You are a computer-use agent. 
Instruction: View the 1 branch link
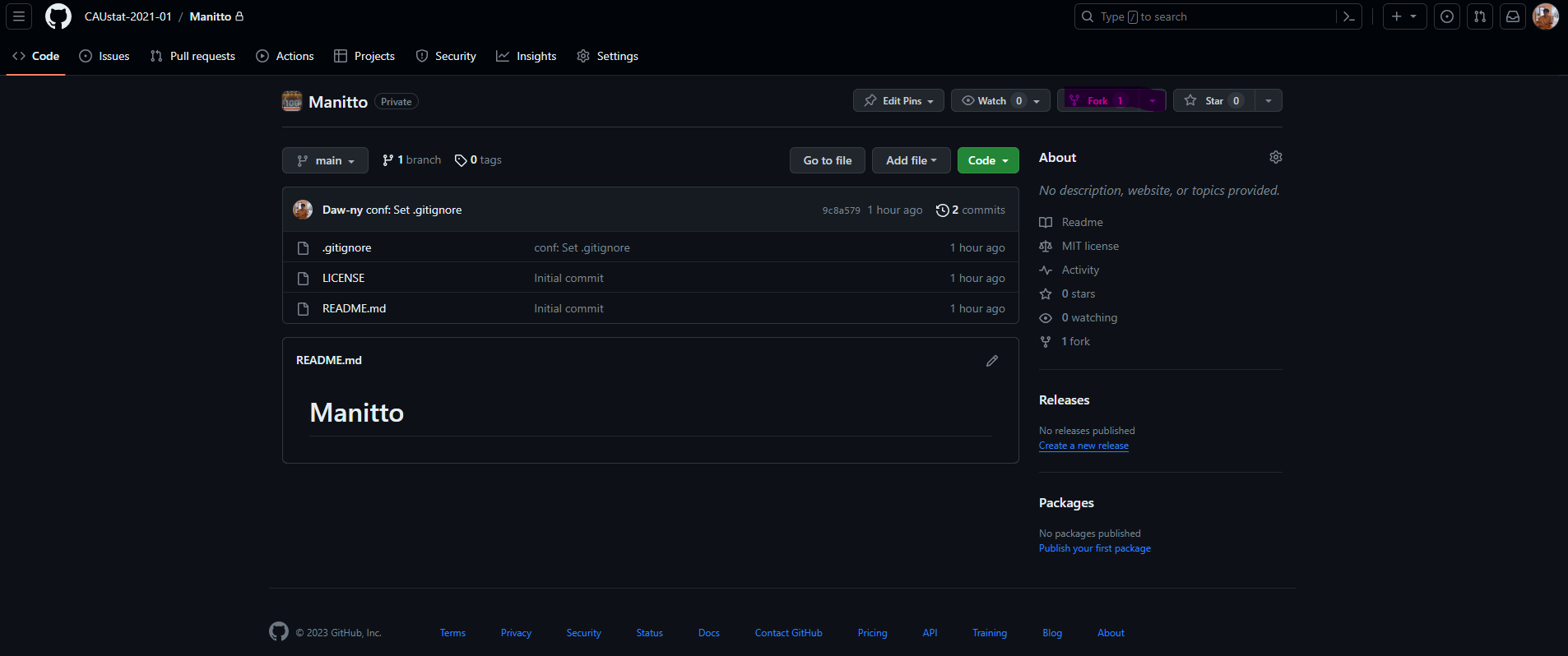point(411,160)
